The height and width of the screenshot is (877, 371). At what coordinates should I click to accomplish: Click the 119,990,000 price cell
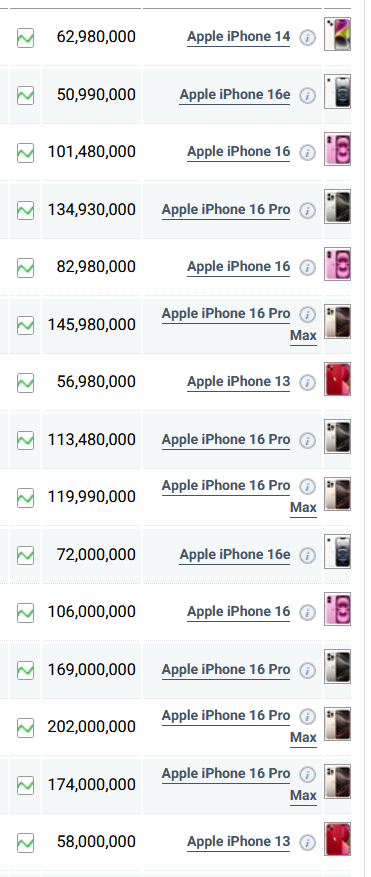pos(91,497)
